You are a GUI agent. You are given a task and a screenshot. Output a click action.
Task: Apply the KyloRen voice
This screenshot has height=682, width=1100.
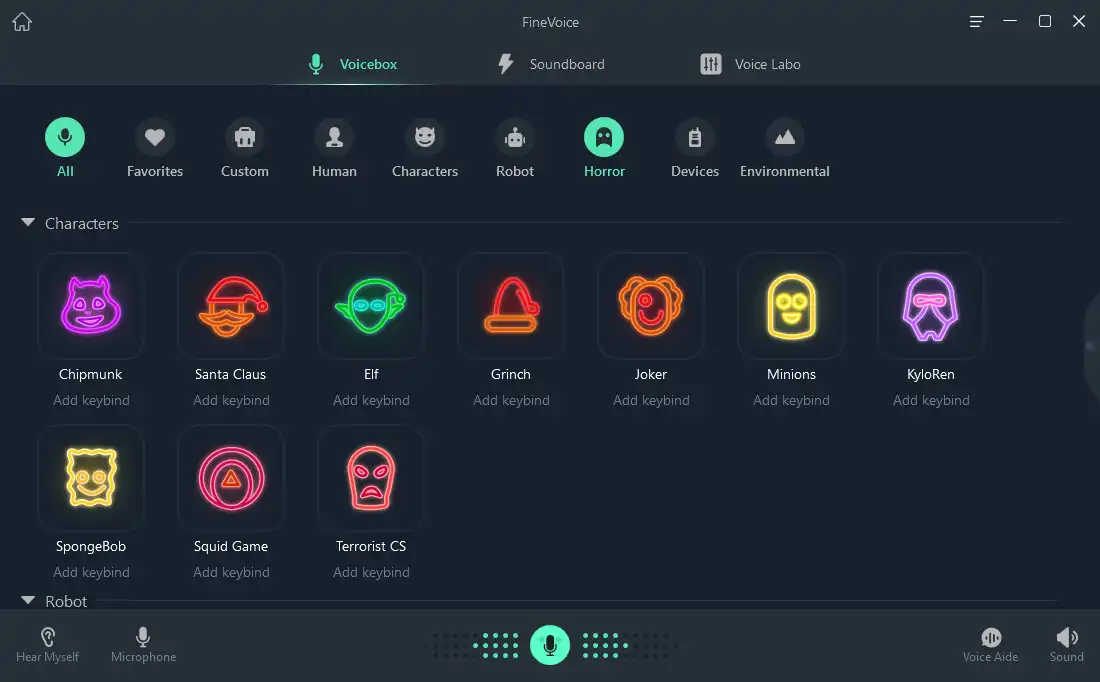(930, 306)
